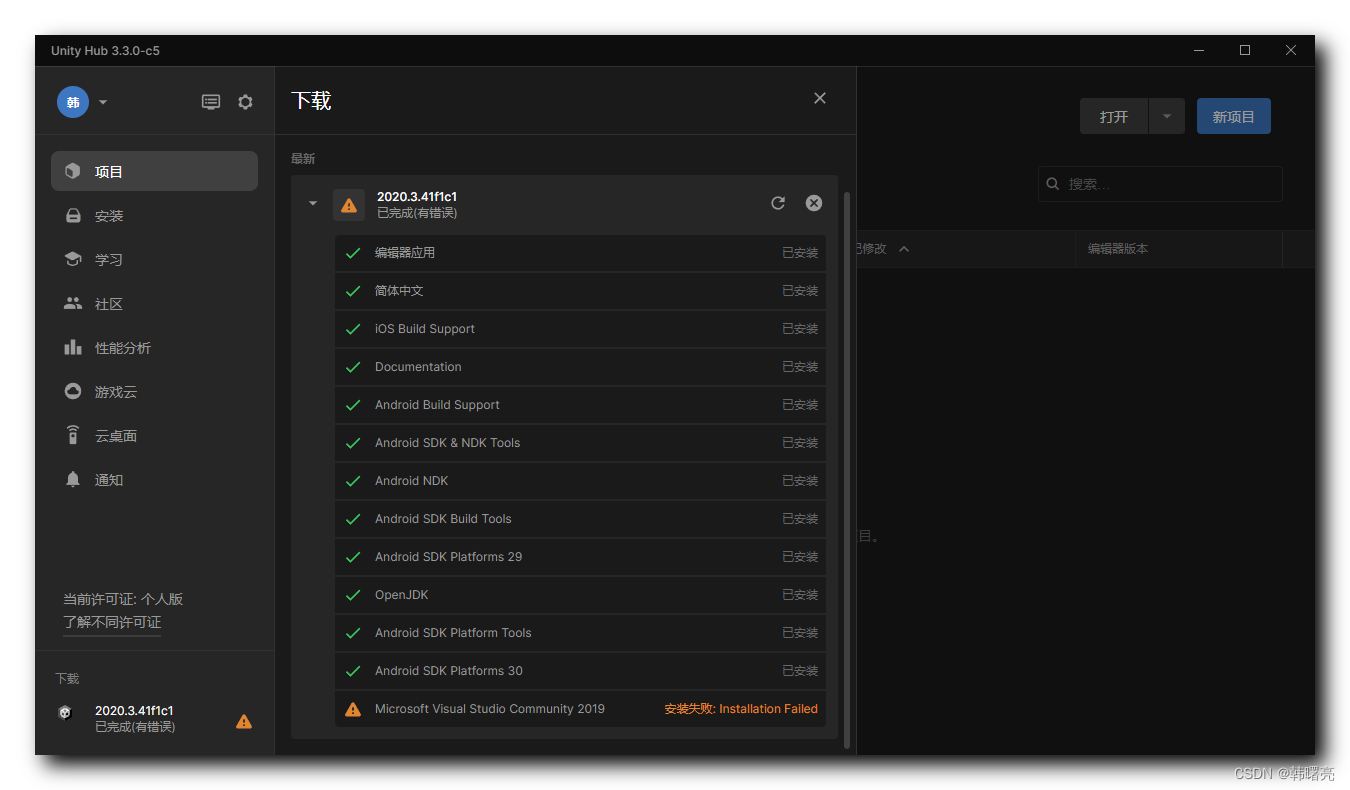This screenshot has height=790, width=1350.
Task: Click the 新项目 button
Action: [x=1234, y=116]
